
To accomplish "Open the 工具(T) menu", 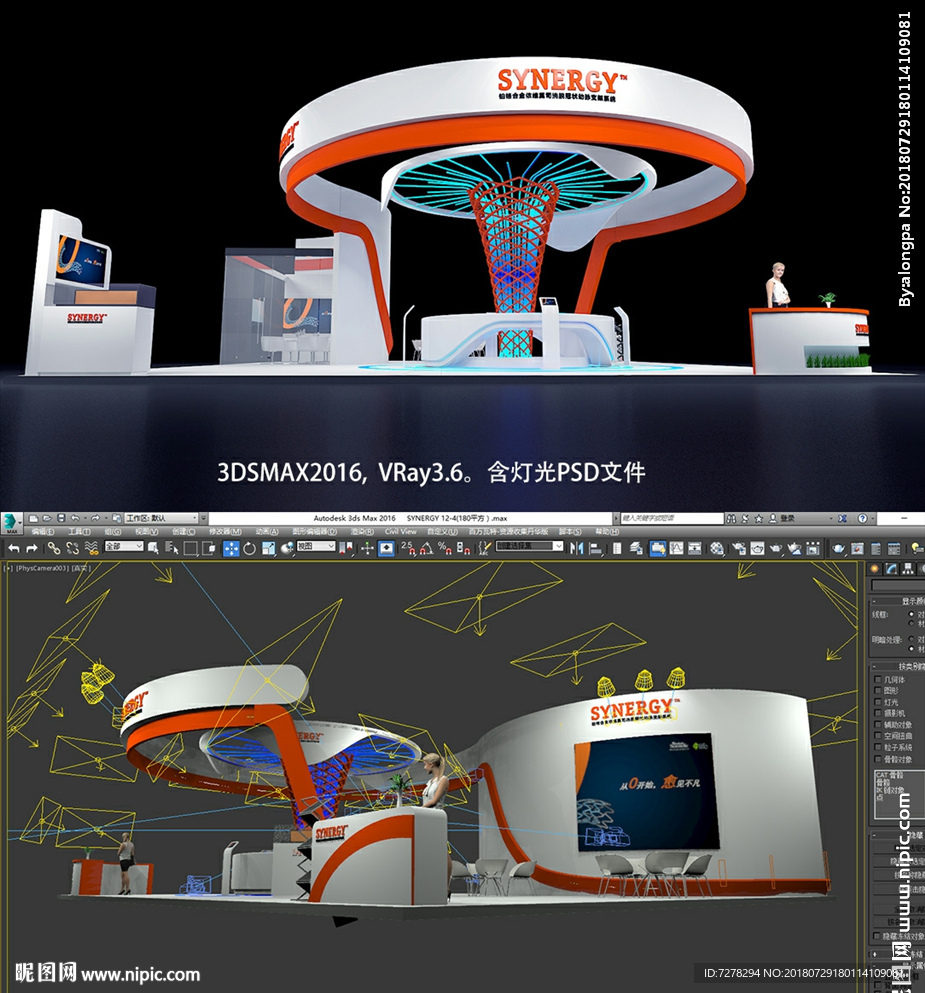I will coord(79,532).
